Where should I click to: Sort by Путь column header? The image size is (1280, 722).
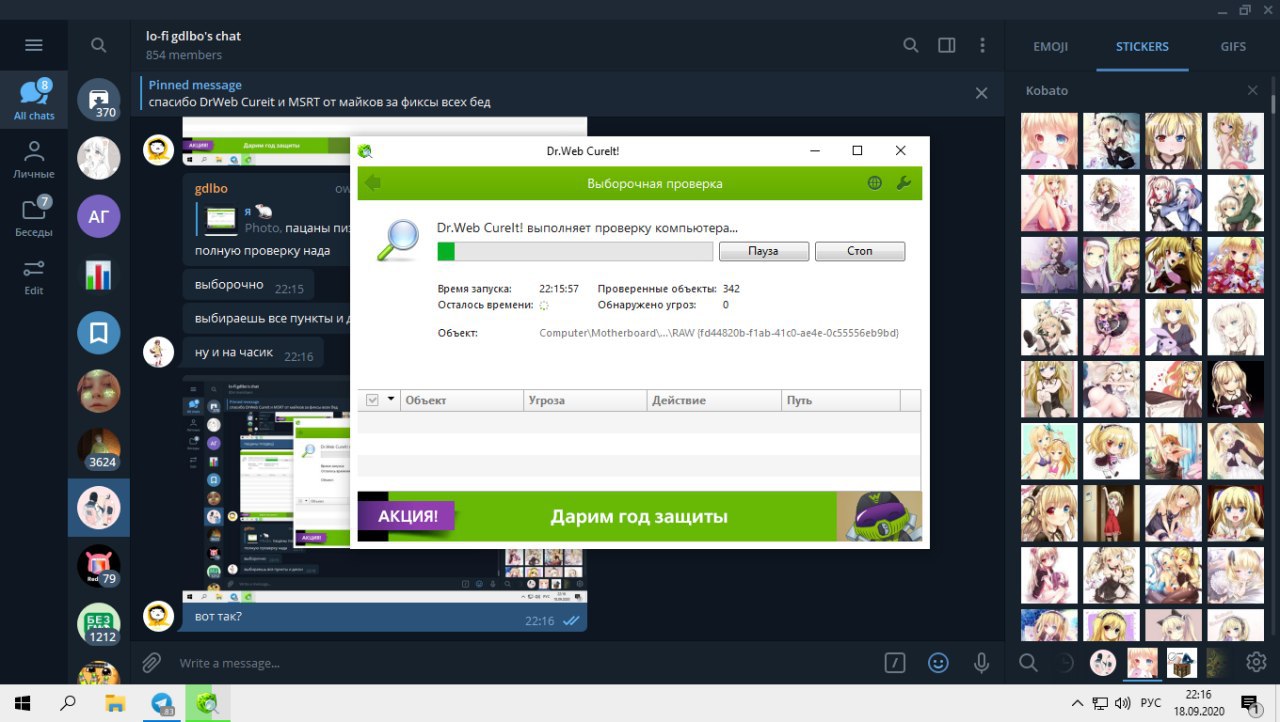coord(840,400)
